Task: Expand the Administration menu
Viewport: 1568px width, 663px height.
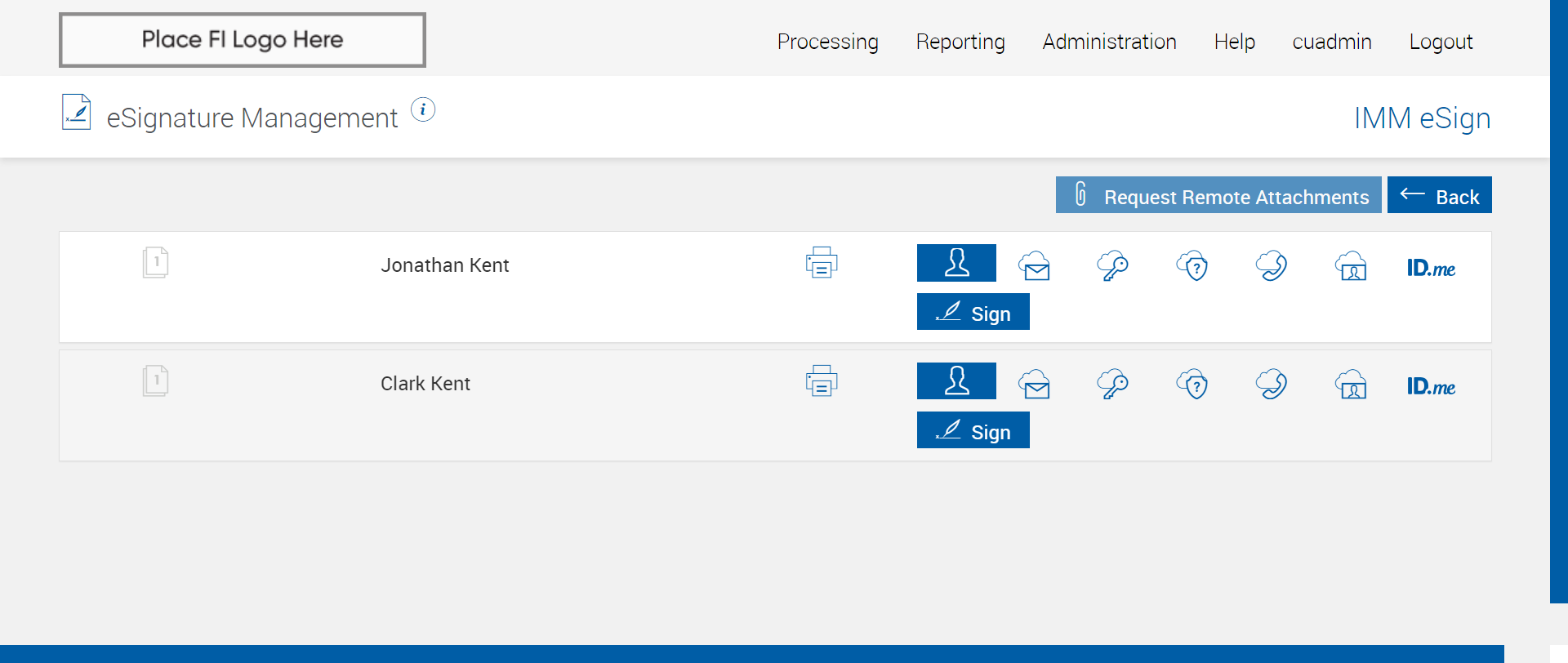Action: tap(1109, 42)
